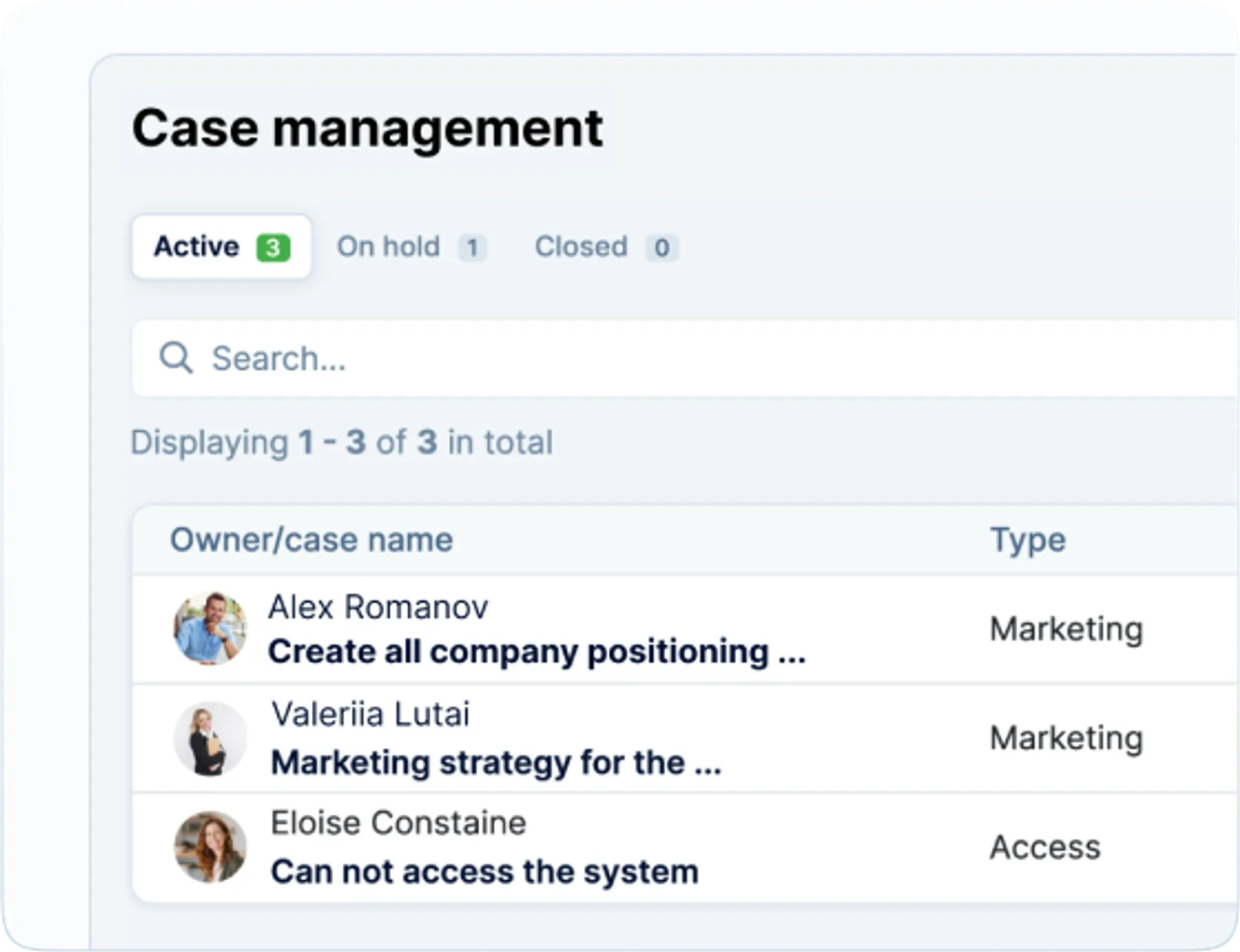Click the search magnifier icon
This screenshot has width=1240, height=952.
(176, 359)
